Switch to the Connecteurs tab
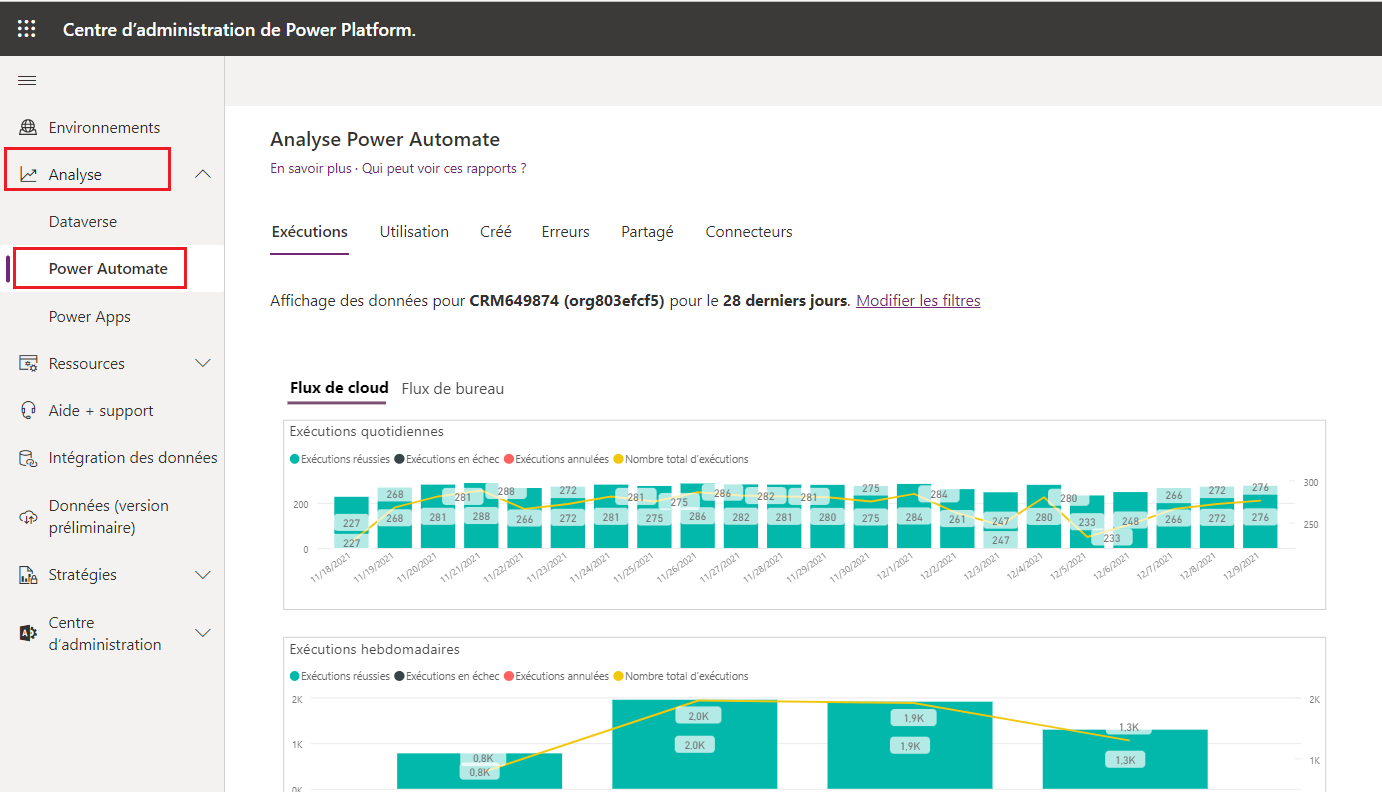This screenshot has height=792, width=1382. [x=749, y=232]
